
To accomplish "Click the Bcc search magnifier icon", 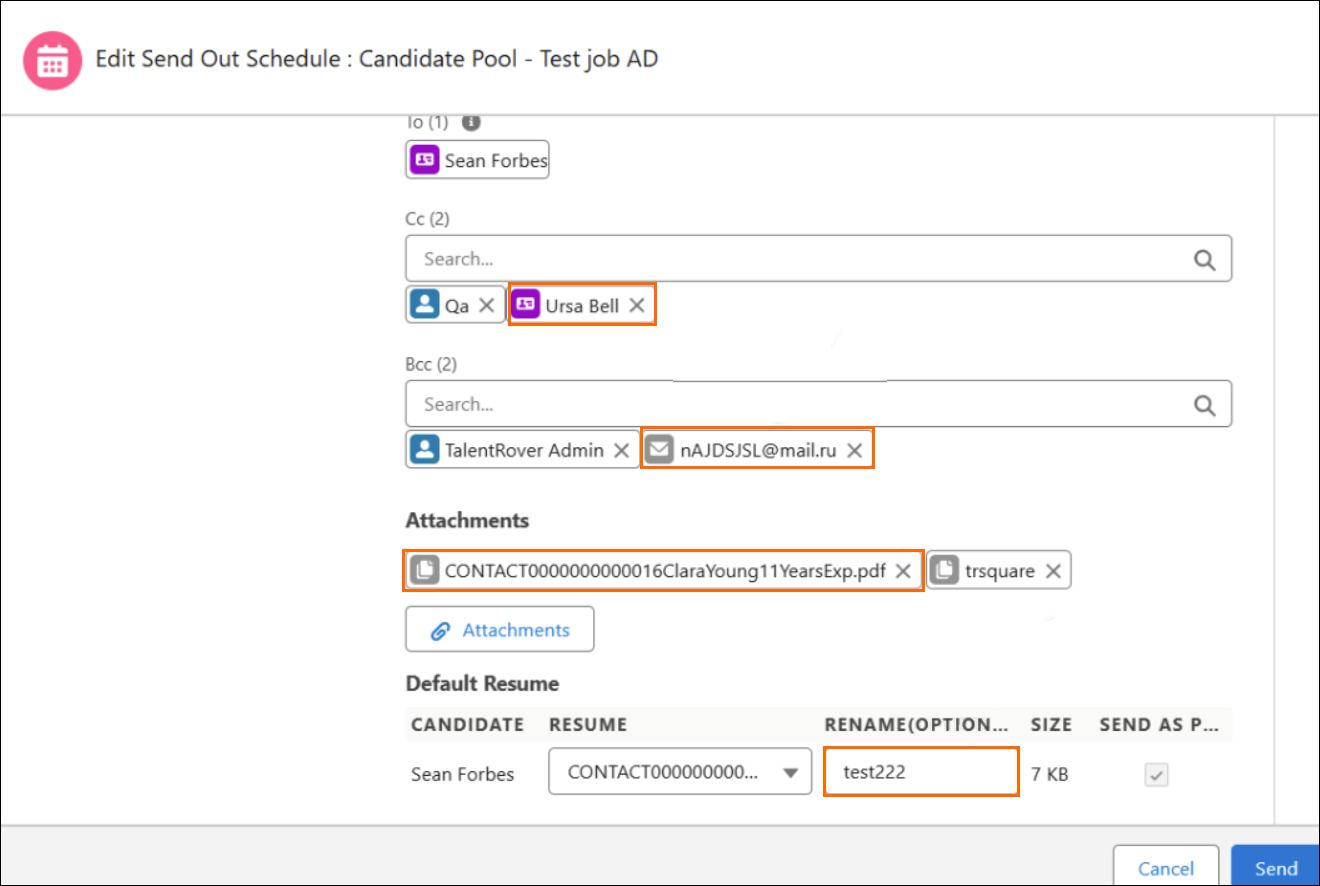I will (1205, 405).
